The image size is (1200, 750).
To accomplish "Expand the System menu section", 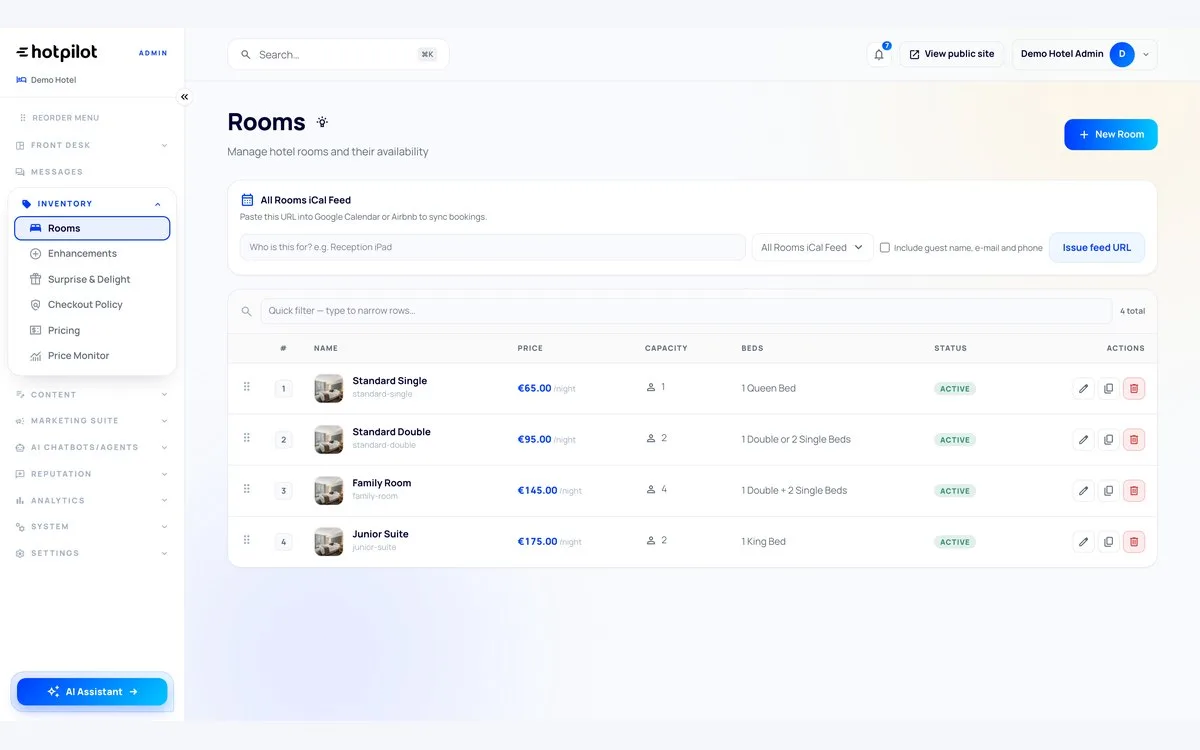I will pyautogui.click(x=92, y=526).
